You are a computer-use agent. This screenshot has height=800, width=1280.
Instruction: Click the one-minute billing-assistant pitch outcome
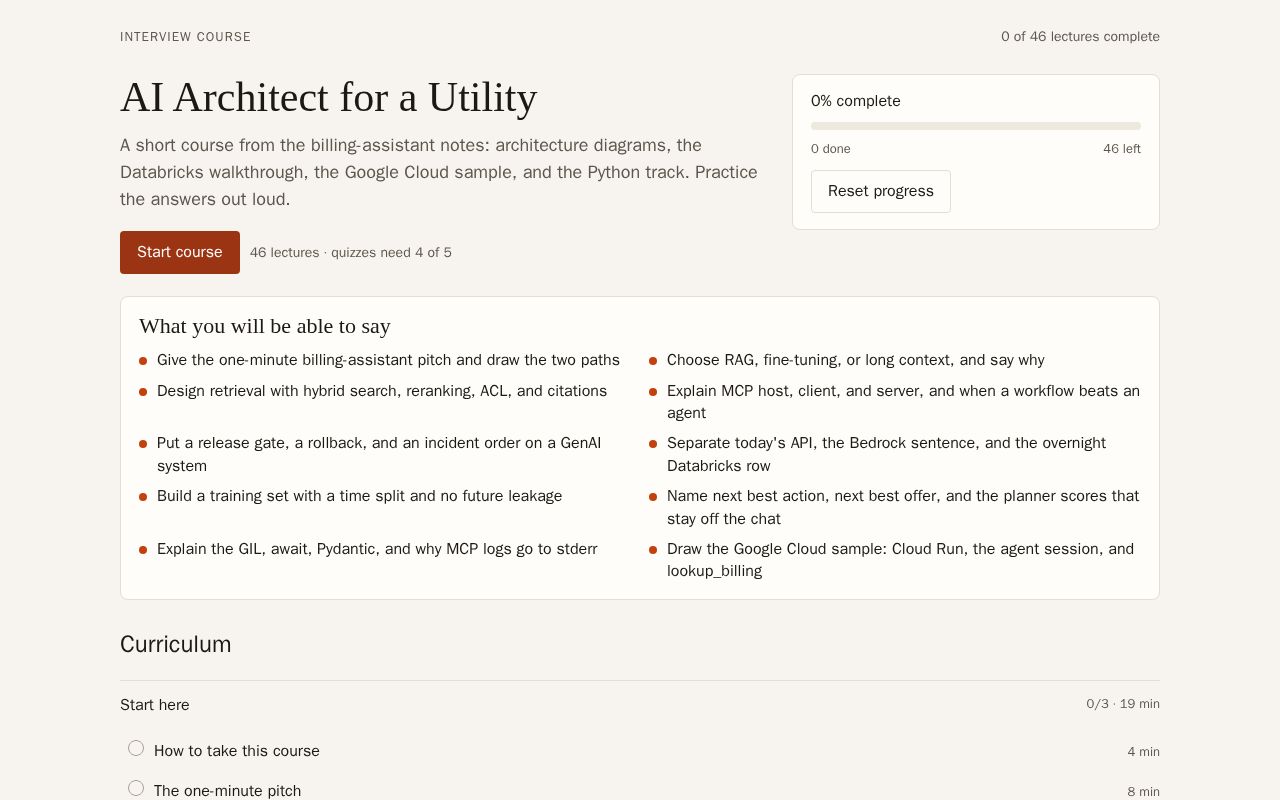pos(388,360)
